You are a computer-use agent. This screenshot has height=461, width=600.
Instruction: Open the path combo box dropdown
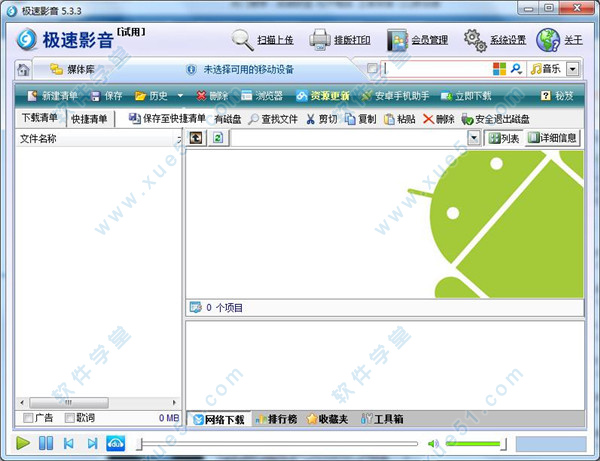point(474,138)
